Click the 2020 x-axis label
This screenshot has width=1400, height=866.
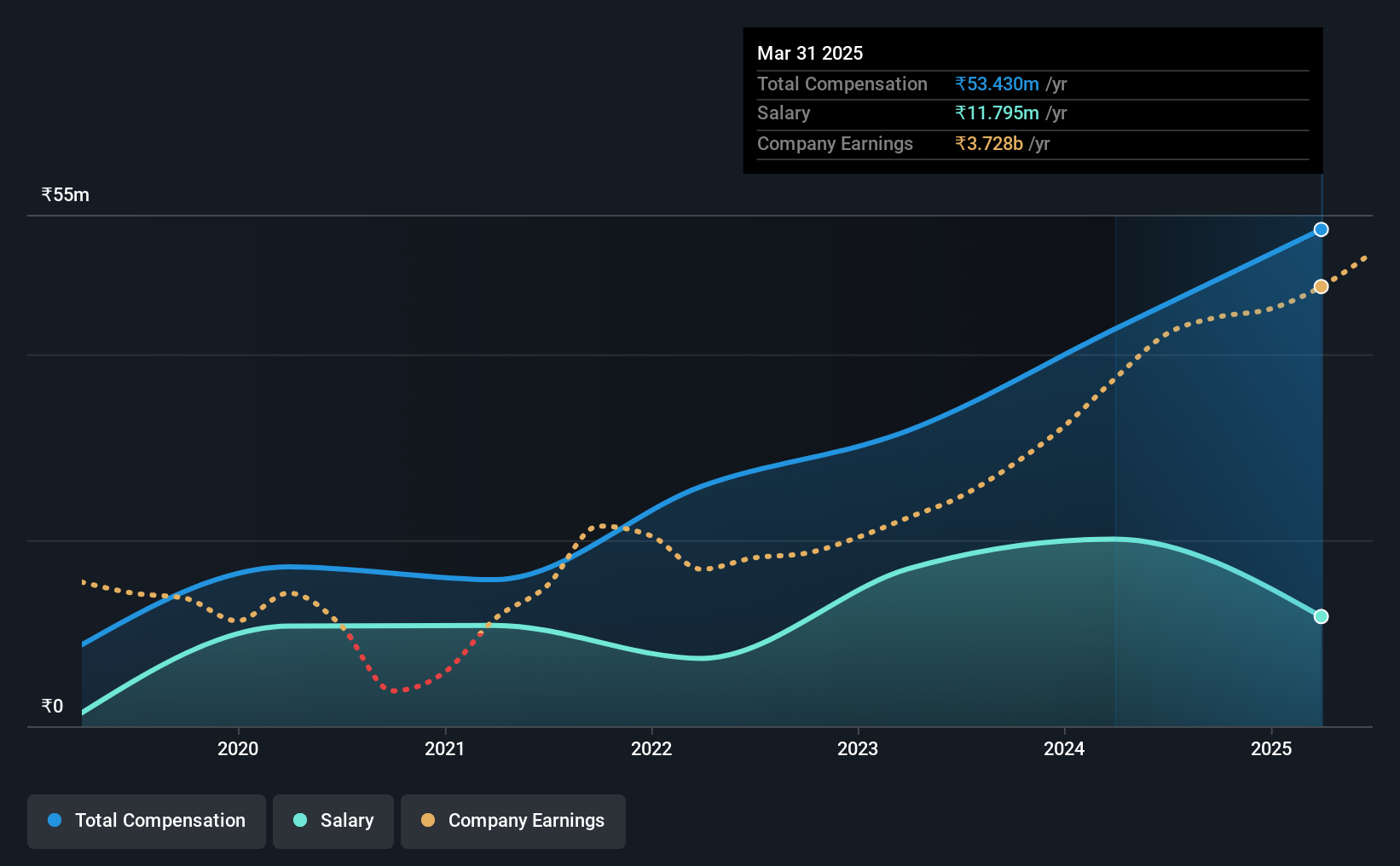coord(238,748)
